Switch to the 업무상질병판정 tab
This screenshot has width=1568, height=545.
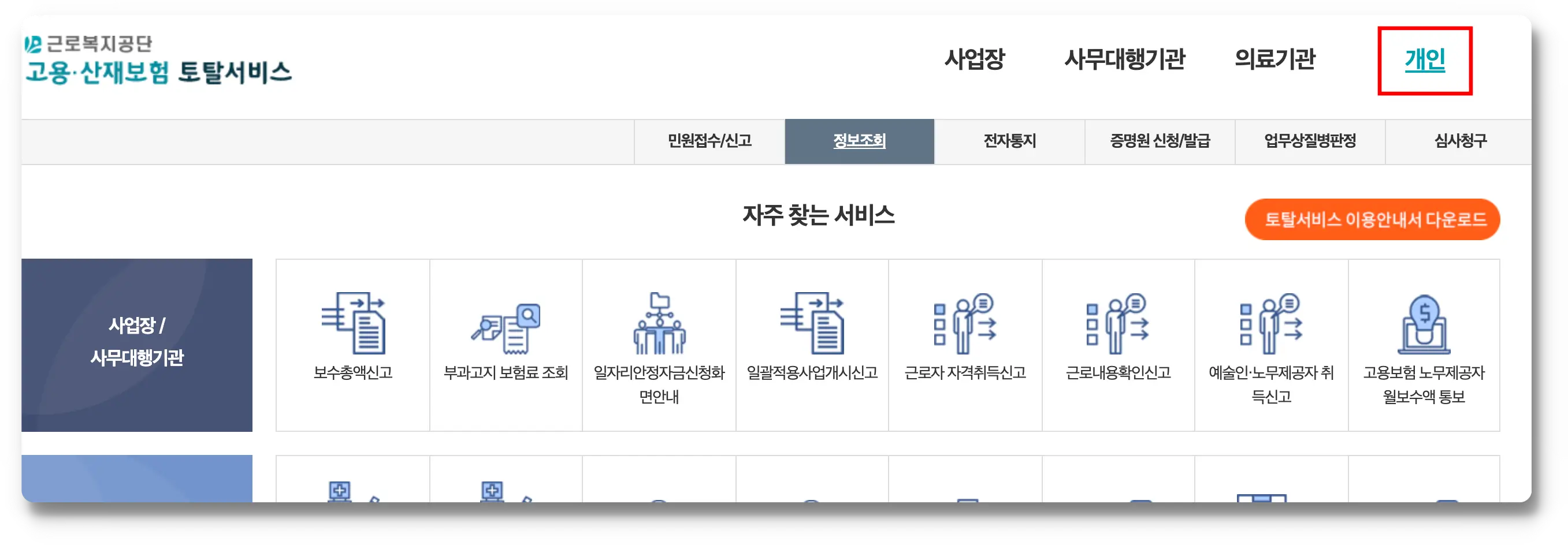1310,141
